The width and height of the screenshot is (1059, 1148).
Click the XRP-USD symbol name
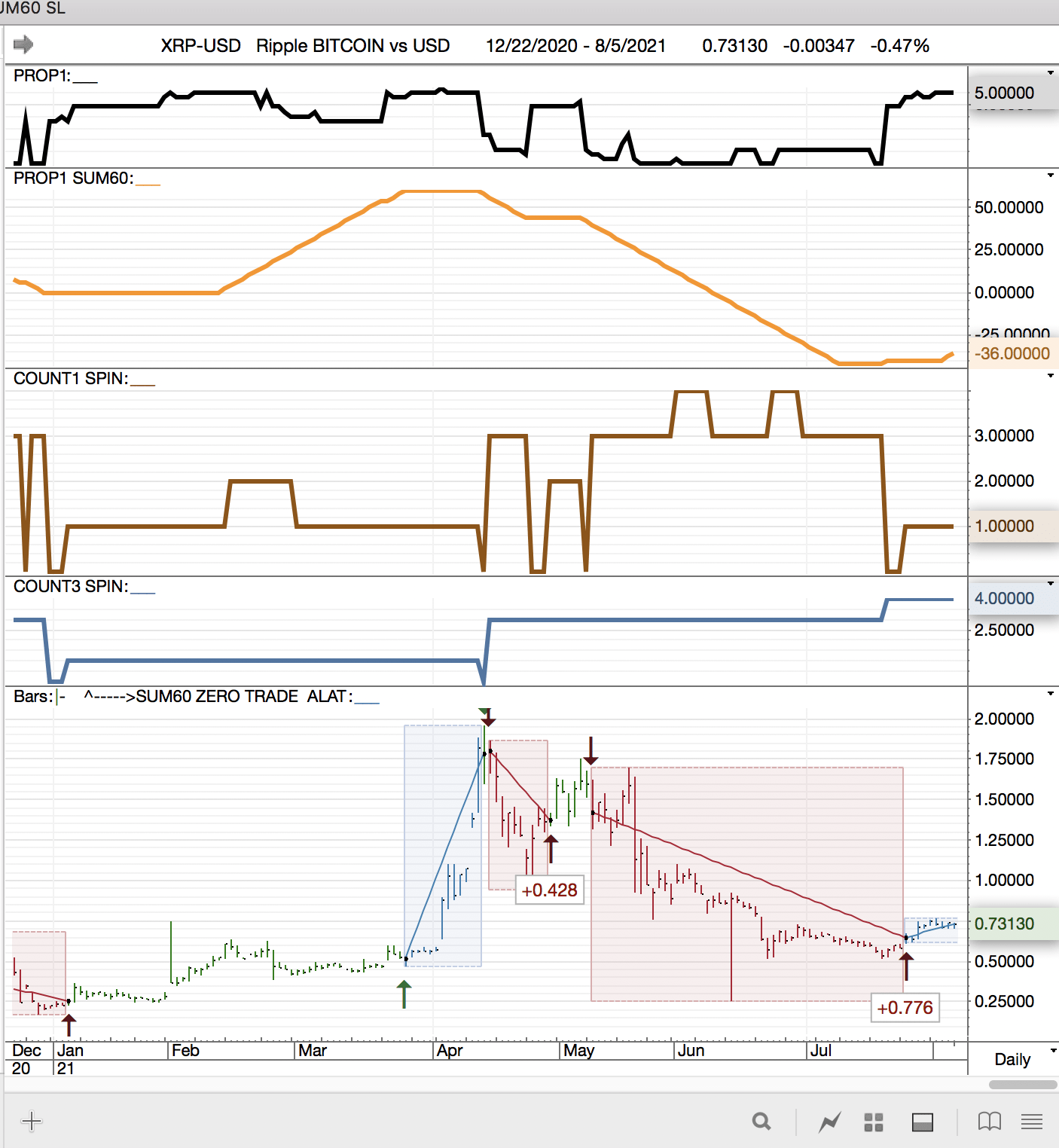tap(201, 46)
